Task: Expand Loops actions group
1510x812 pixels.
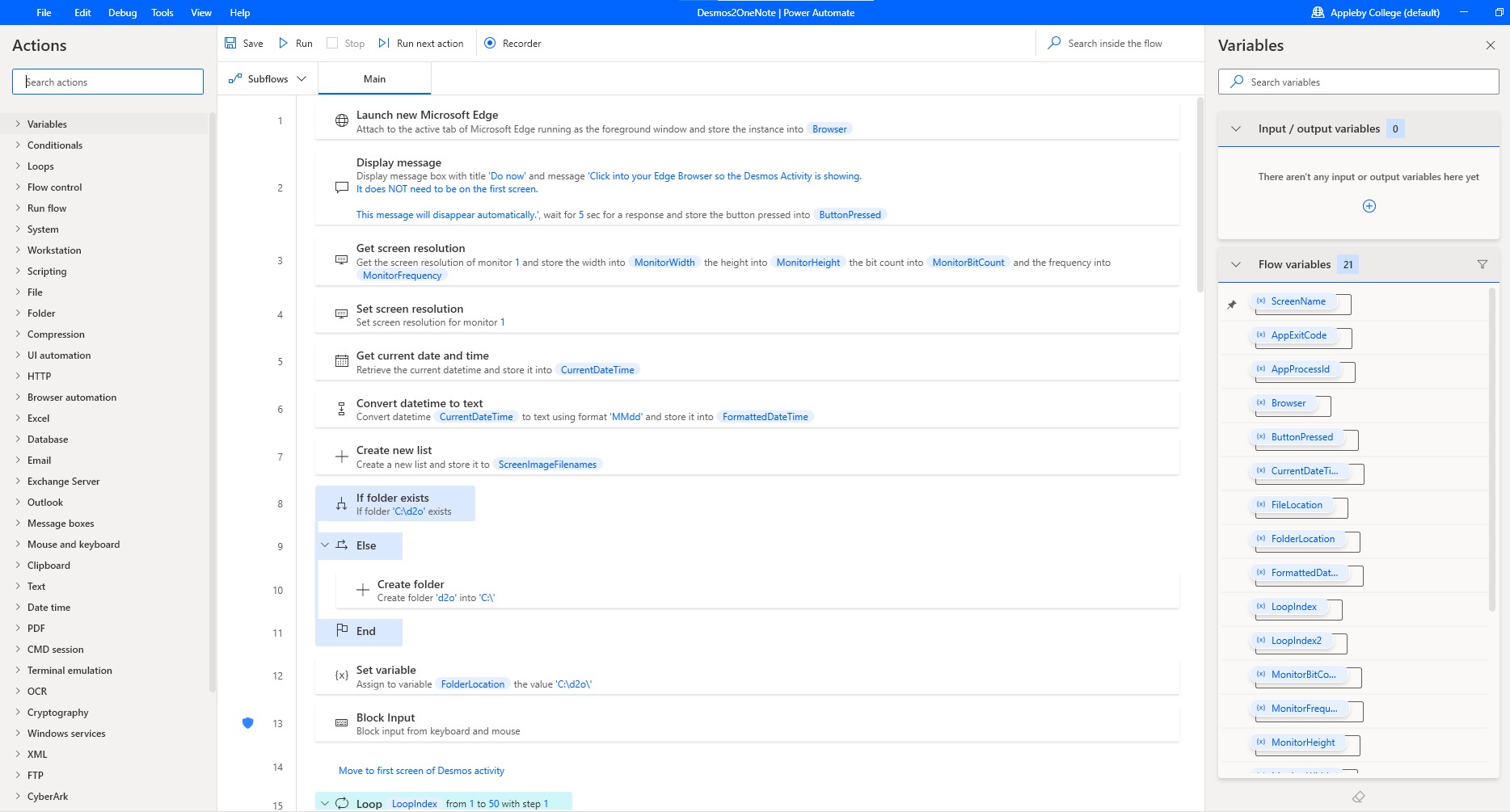Action: point(18,166)
